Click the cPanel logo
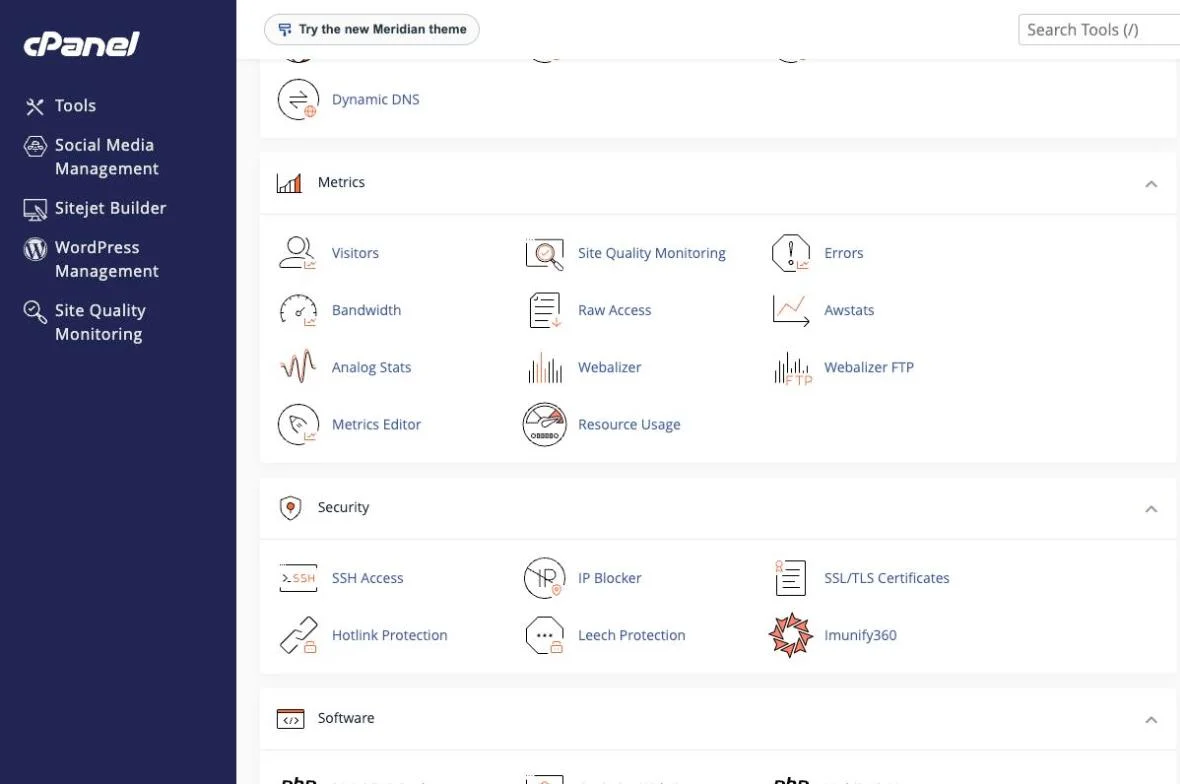 81,44
